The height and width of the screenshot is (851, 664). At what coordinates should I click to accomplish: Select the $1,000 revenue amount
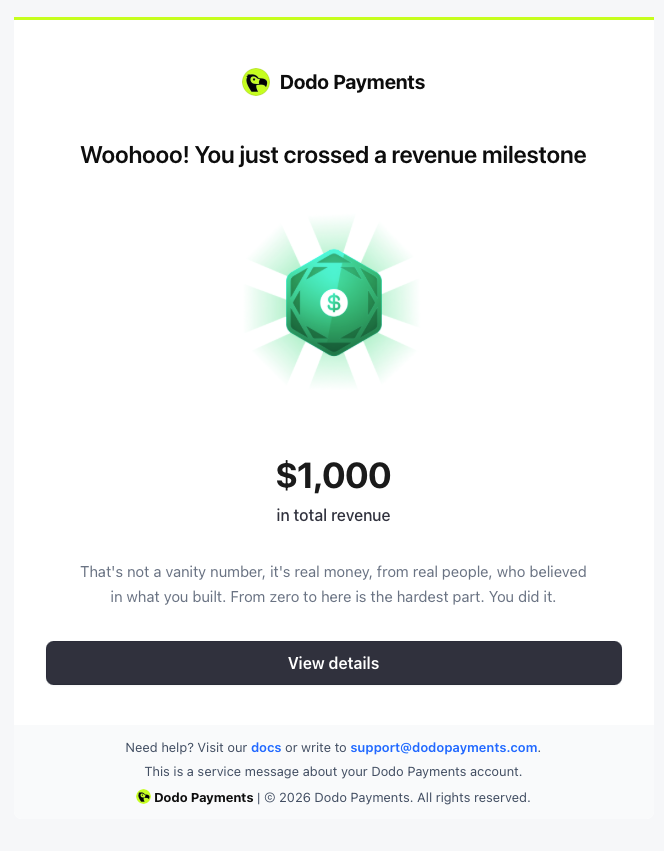(333, 475)
